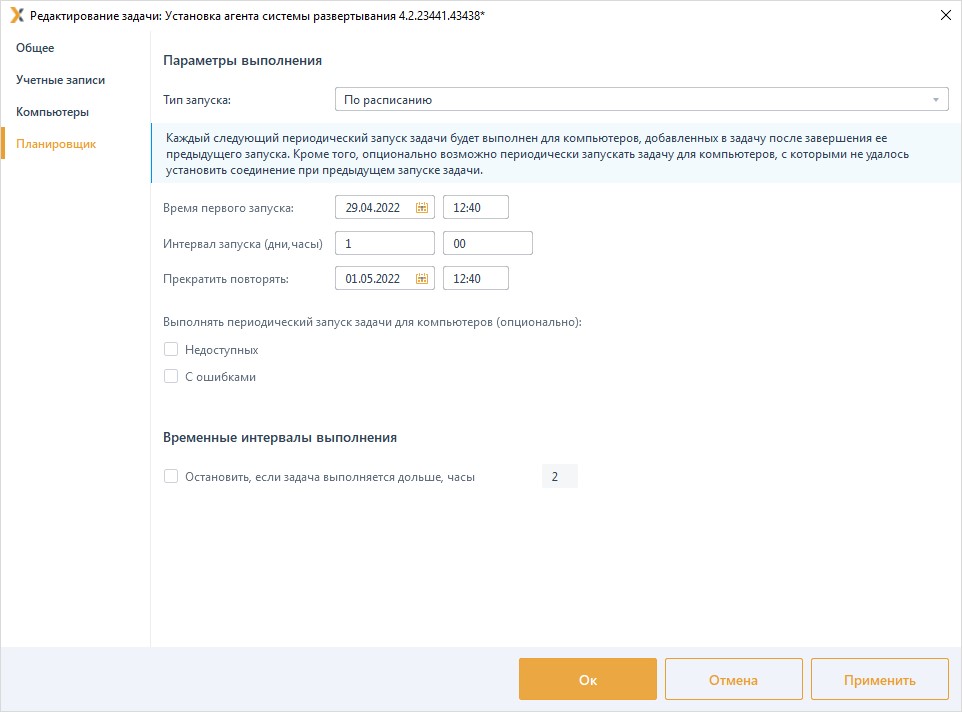Click the Выполнять периодический запуск задачи label
Screen dimensions: 962x712
[x=372, y=322]
